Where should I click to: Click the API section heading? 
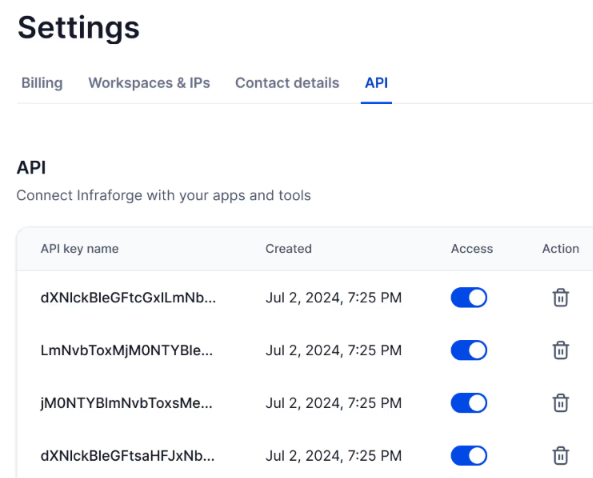[x=31, y=168]
